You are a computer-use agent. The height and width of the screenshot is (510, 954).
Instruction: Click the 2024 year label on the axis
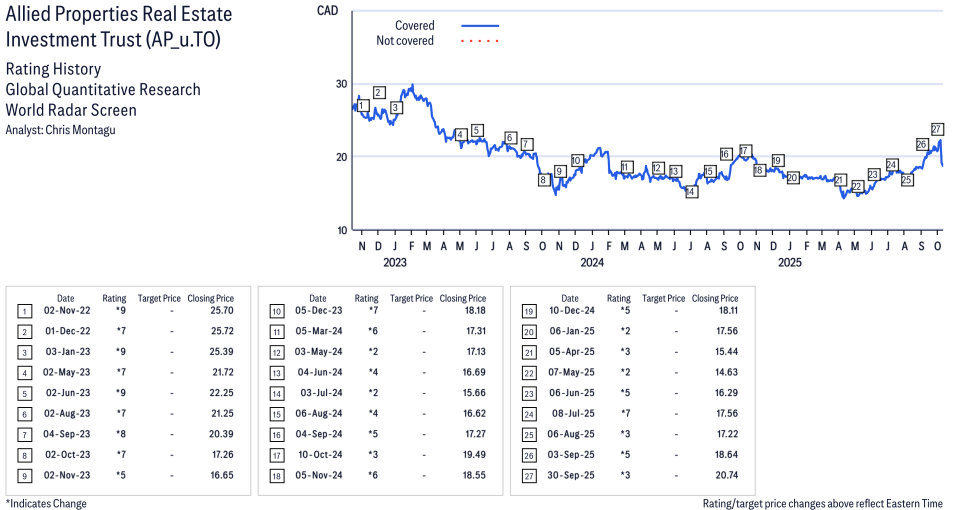(x=592, y=263)
